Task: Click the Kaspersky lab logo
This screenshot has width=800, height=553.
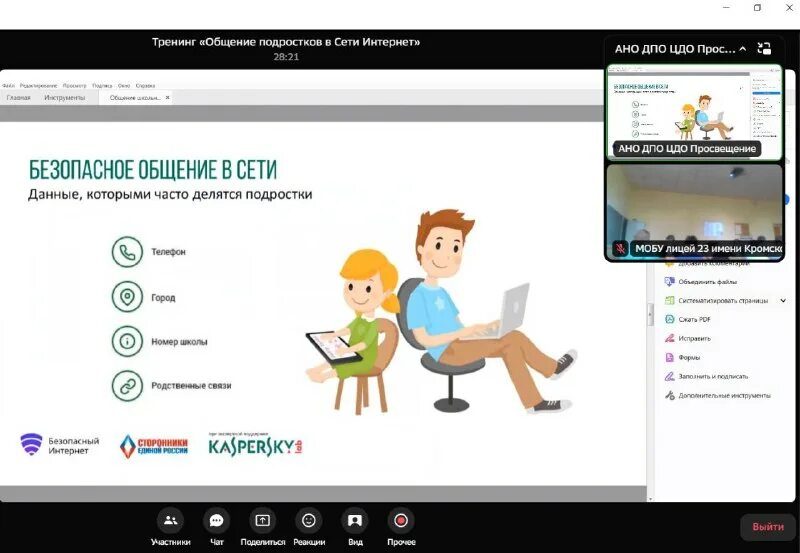Action: pos(255,445)
